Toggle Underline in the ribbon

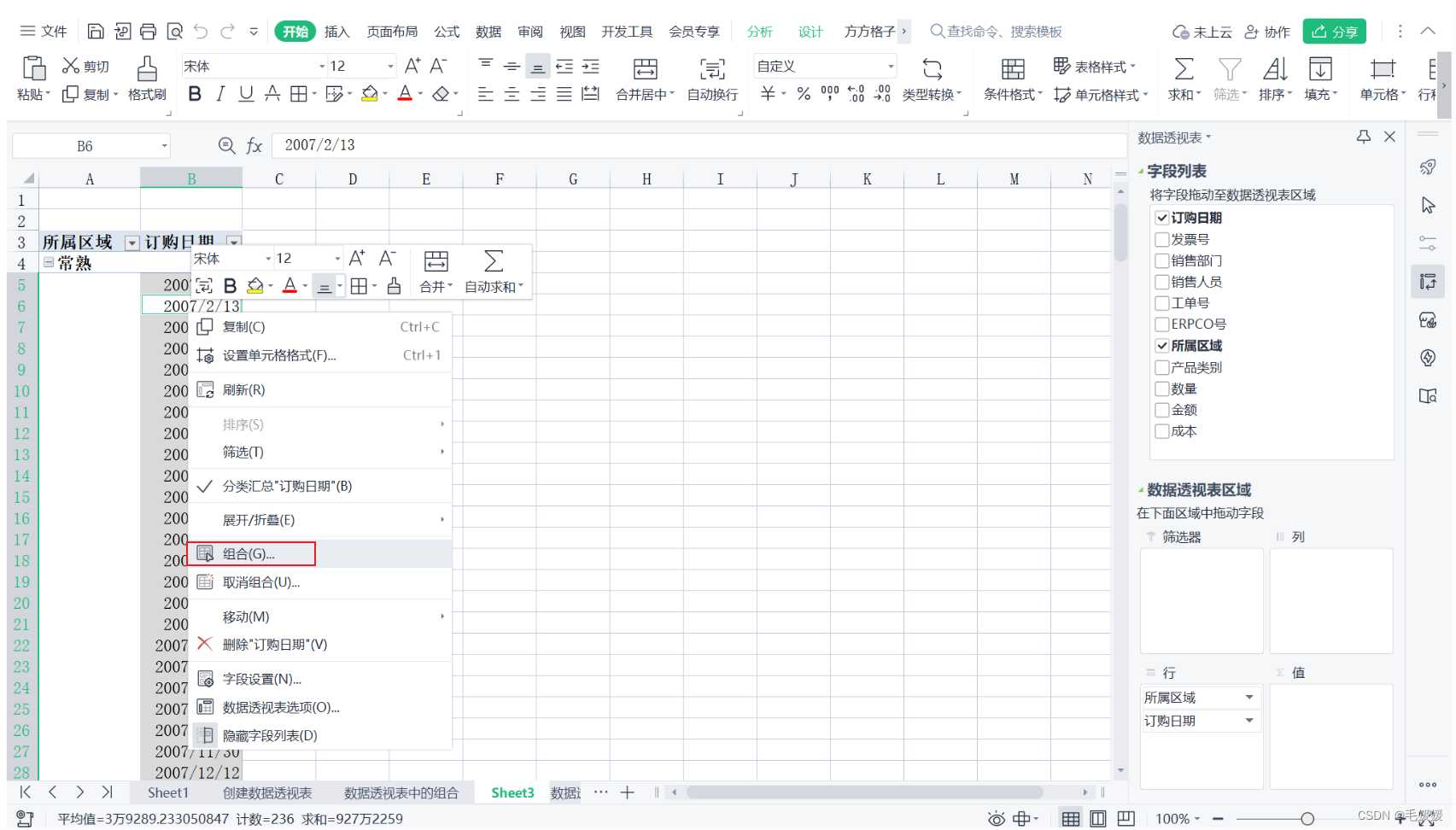tap(246, 94)
